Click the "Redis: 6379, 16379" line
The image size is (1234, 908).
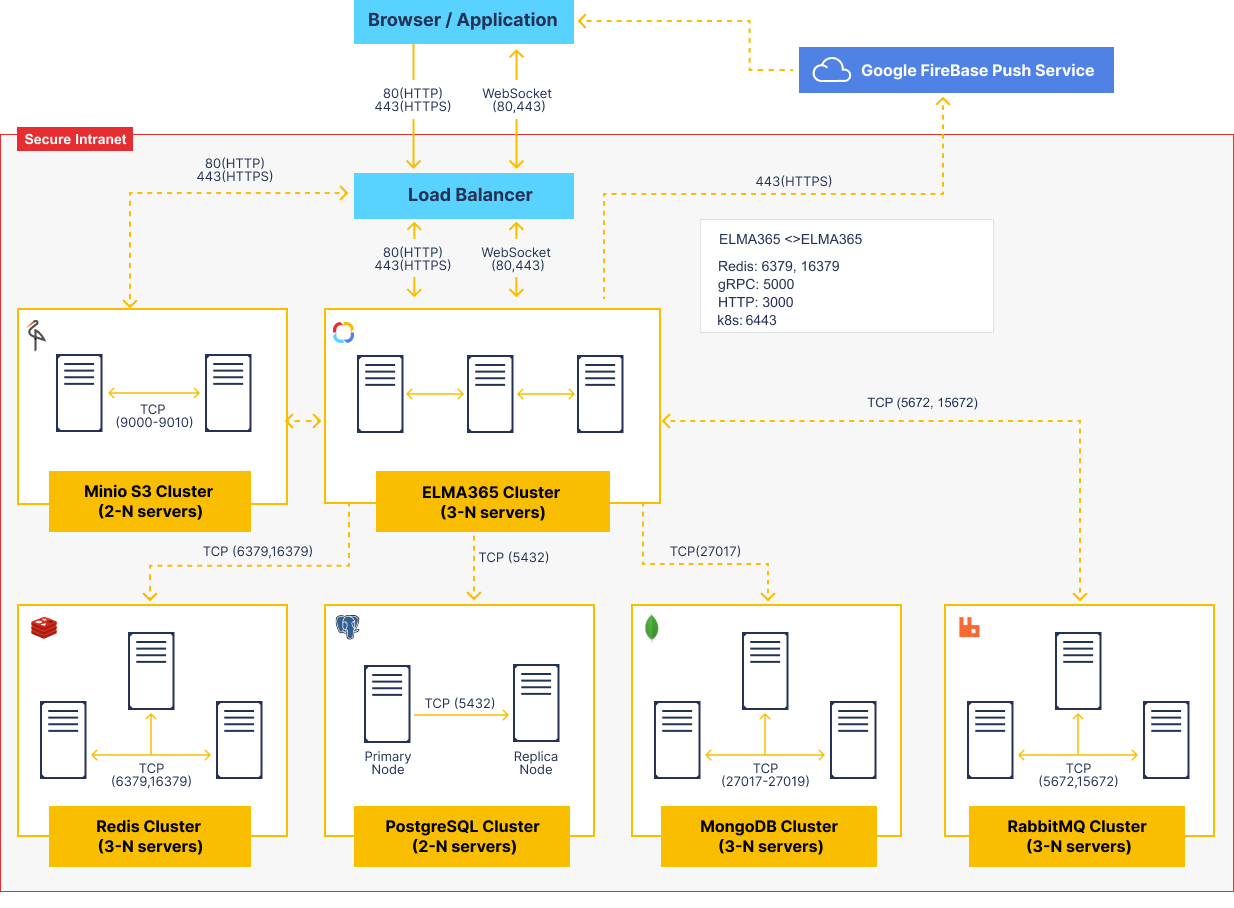779,266
